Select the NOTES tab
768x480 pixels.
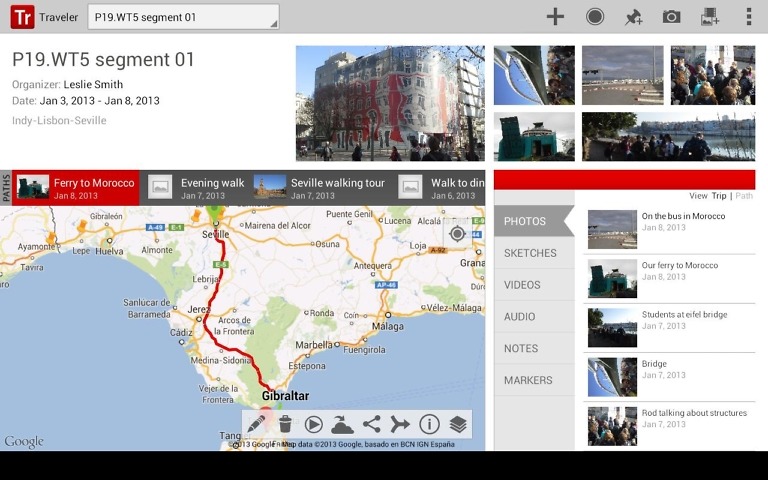[x=521, y=349]
